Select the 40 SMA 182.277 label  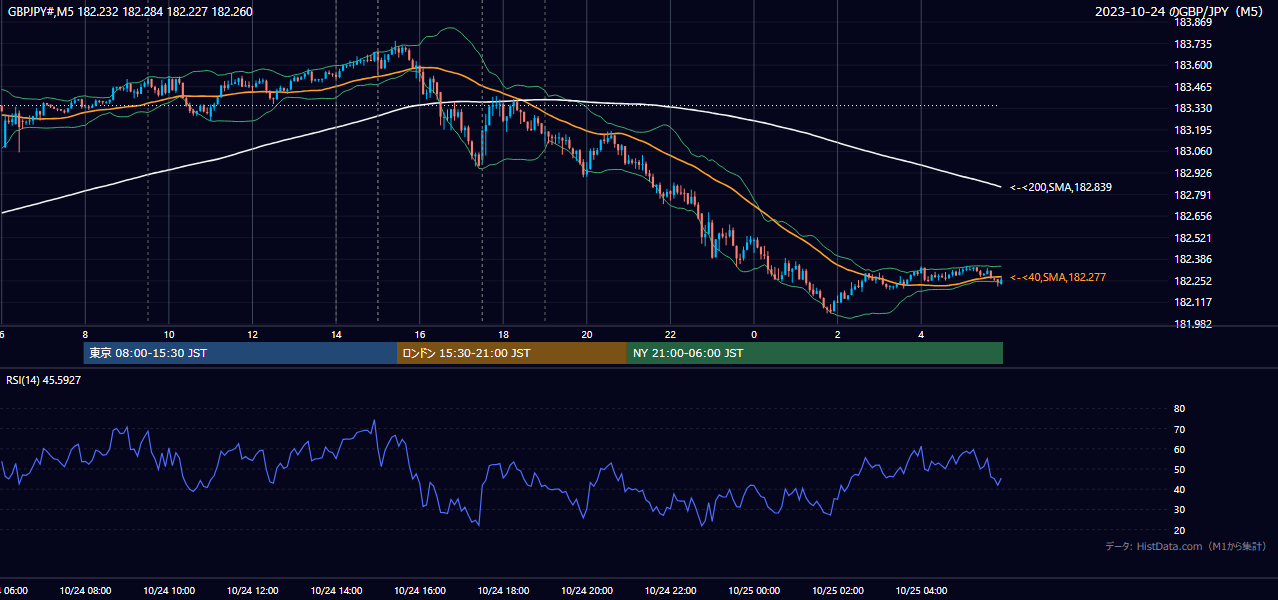pos(1057,277)
